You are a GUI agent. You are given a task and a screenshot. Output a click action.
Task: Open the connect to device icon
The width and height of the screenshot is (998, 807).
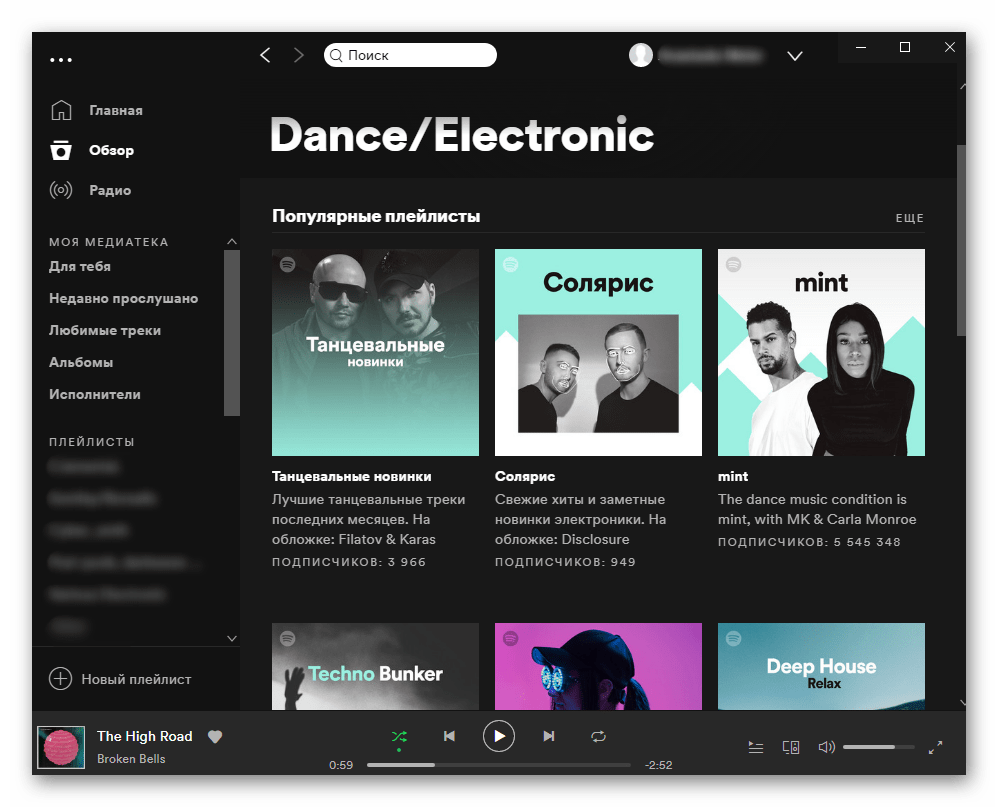(790, 747)
